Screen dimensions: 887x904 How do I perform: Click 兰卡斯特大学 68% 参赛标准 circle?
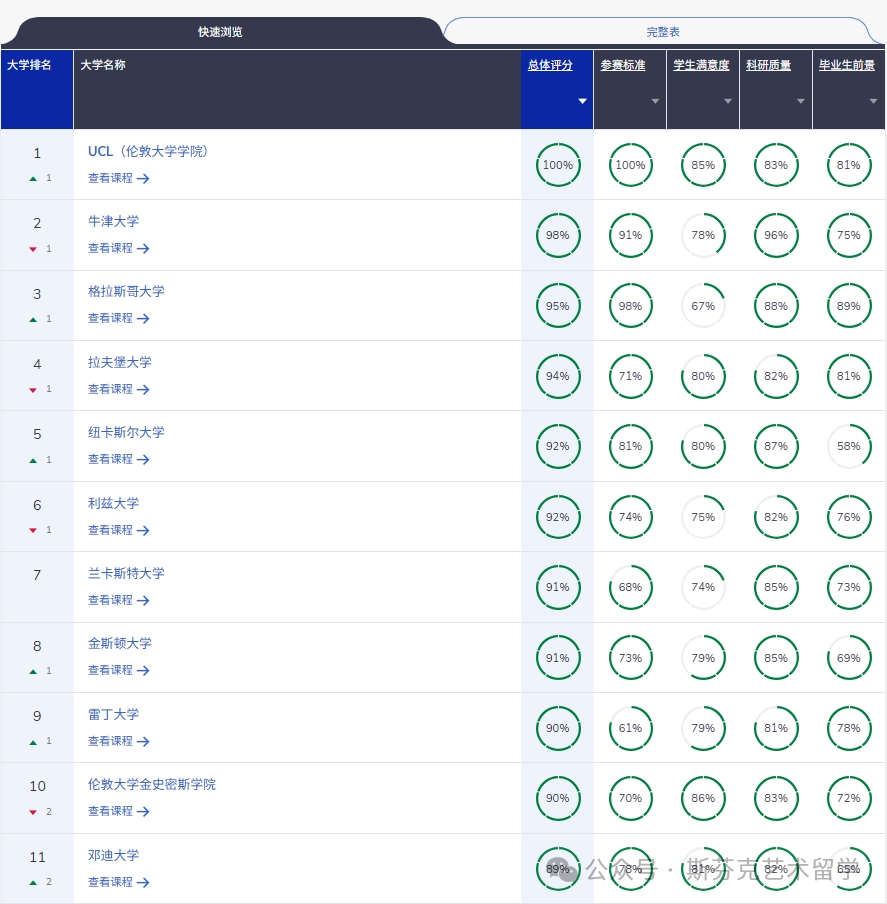tap(631, 587)
